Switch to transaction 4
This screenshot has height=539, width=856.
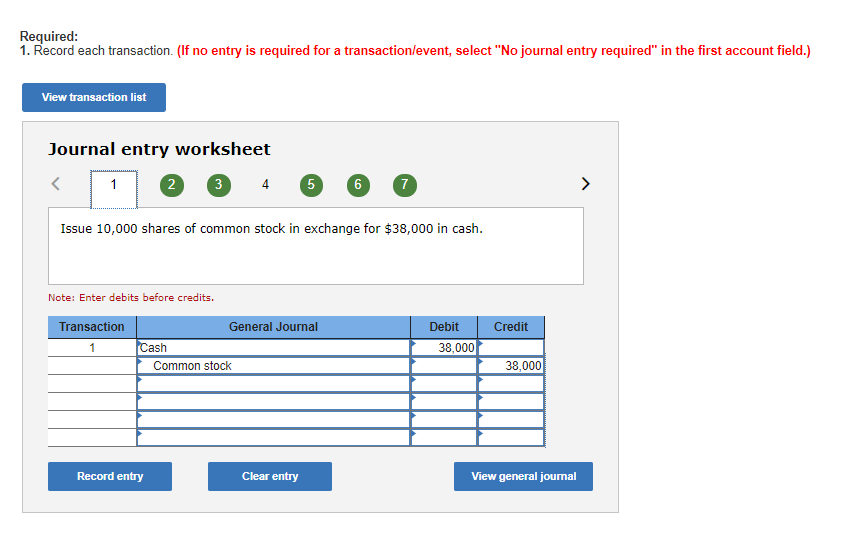point(265,185)
